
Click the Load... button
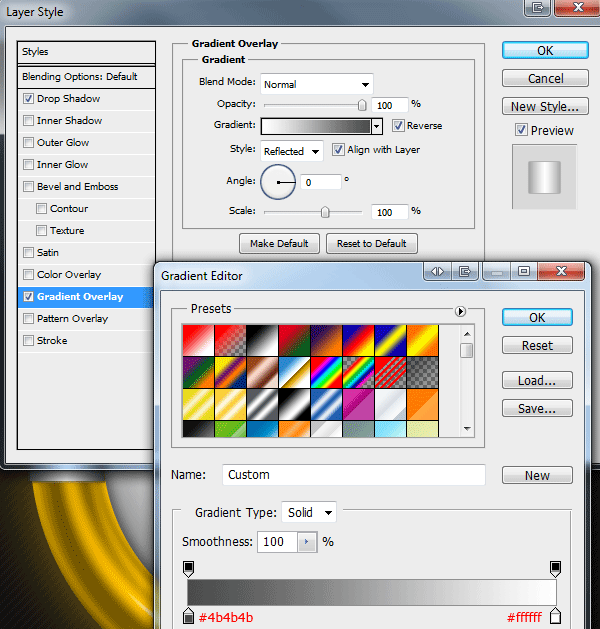pyautogui.click(x=537, y=380)
